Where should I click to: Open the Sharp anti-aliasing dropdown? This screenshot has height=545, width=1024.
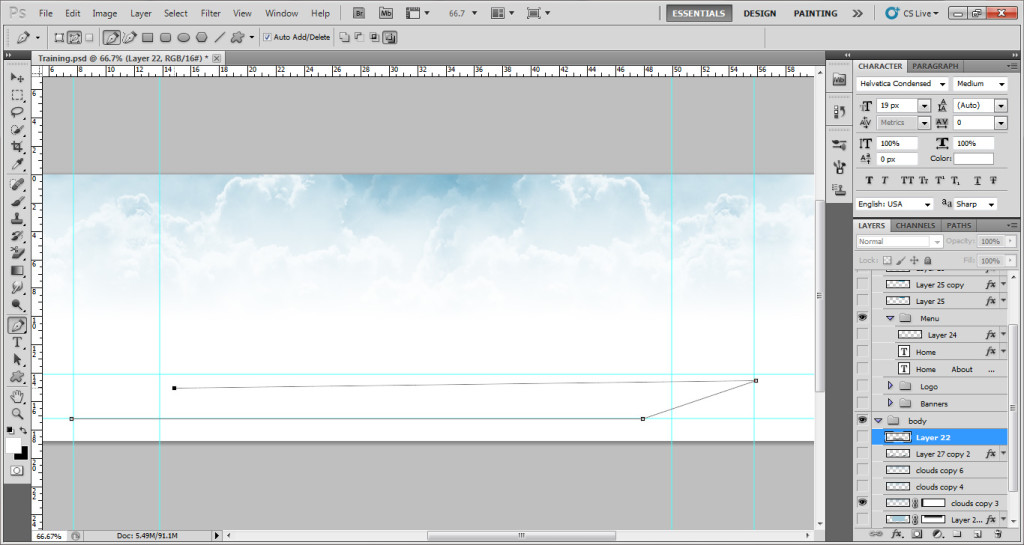[992, 204]
